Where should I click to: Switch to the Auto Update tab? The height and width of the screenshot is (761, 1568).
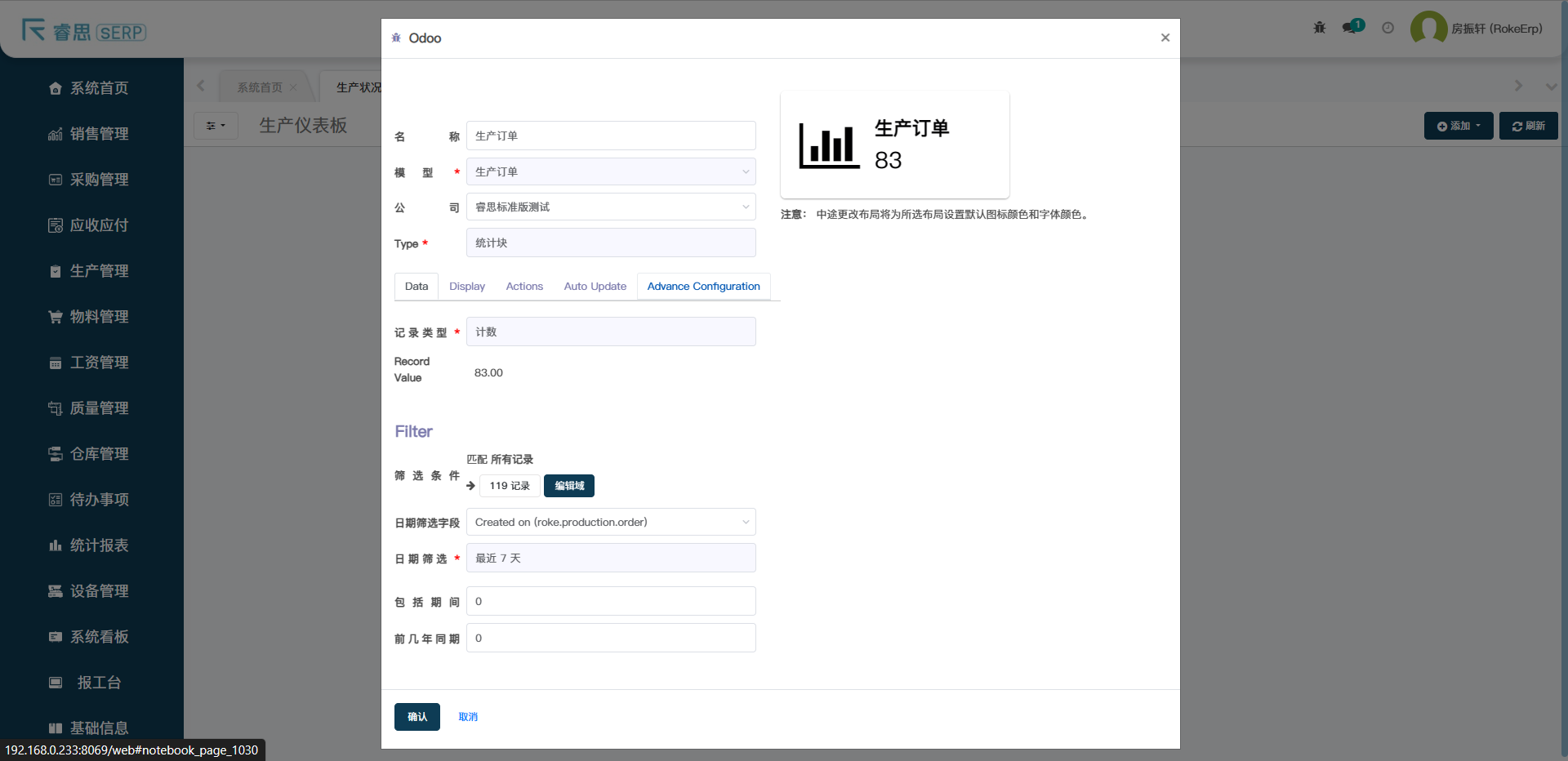(595, 287)
